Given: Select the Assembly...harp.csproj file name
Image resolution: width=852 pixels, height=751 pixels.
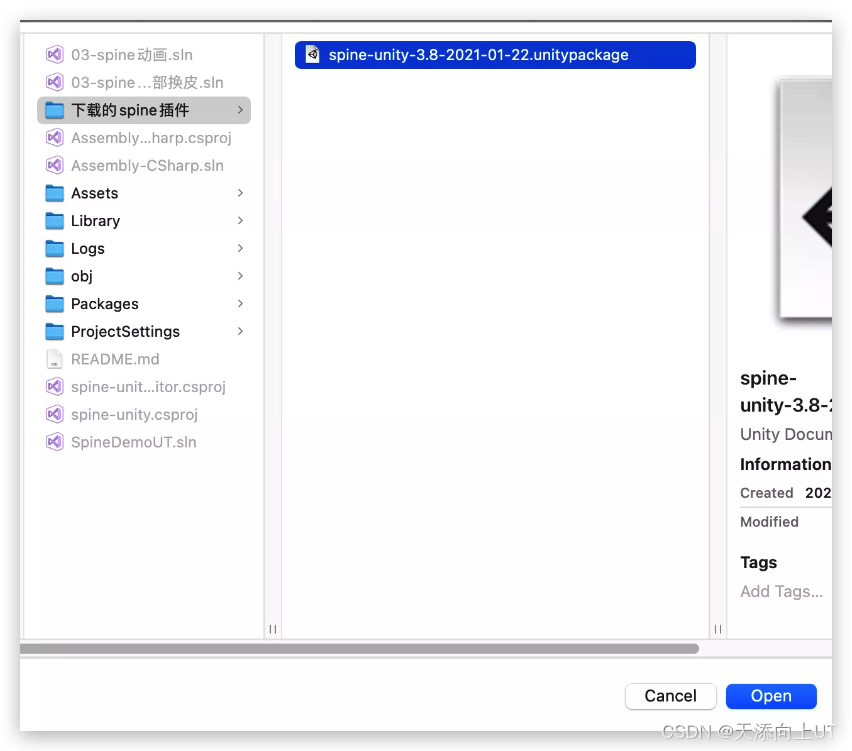Looking at the screenshot, I should pyautogui.click(x=151, y=138).
